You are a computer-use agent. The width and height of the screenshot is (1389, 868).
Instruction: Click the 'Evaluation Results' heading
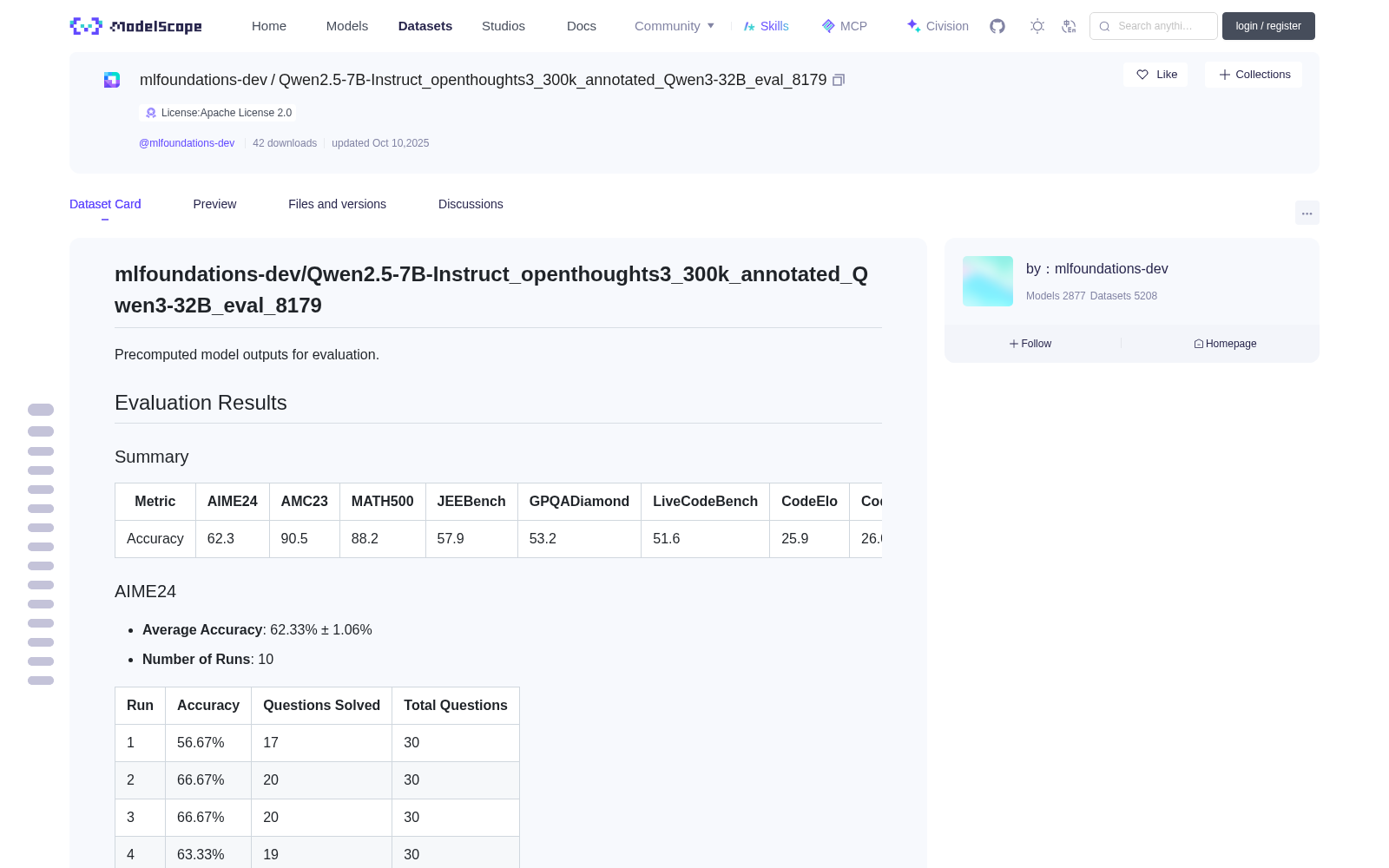coord(201,403)
